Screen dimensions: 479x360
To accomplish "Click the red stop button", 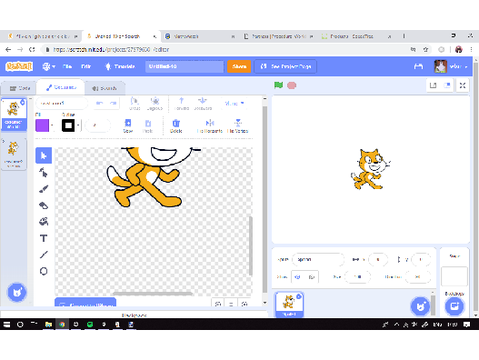I will [x=292, y=86].
